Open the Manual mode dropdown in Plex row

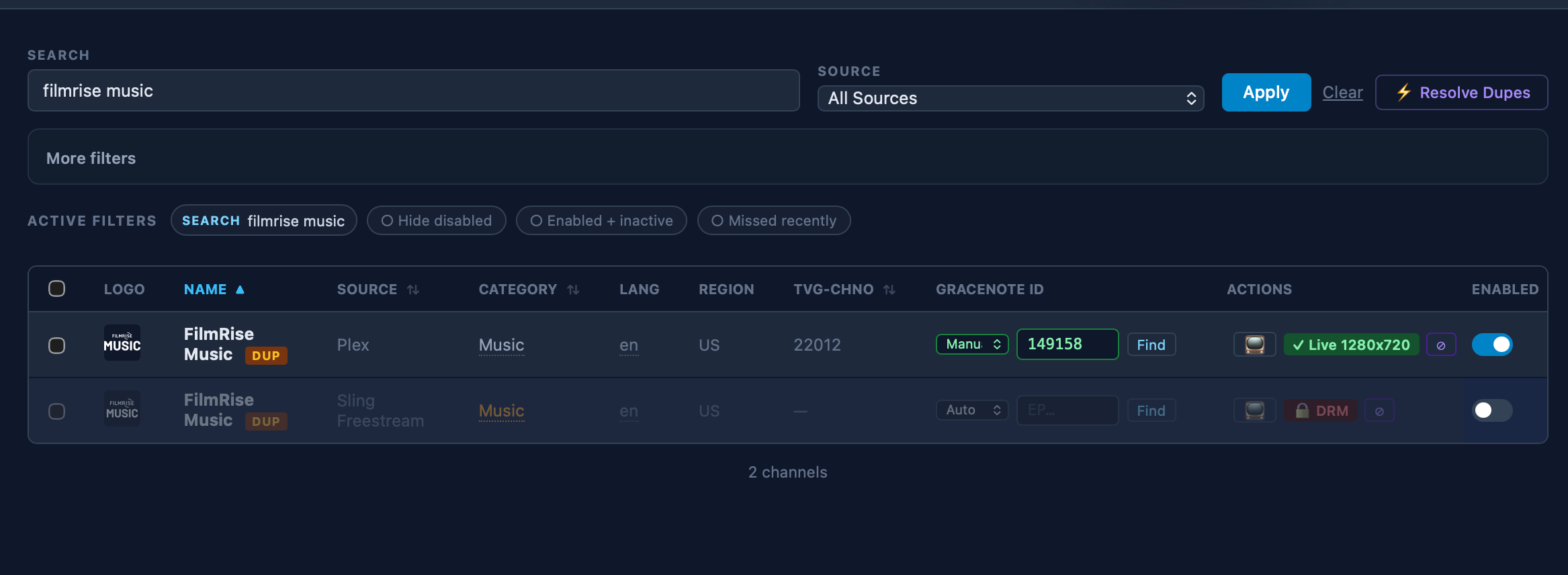pos(972,345)
